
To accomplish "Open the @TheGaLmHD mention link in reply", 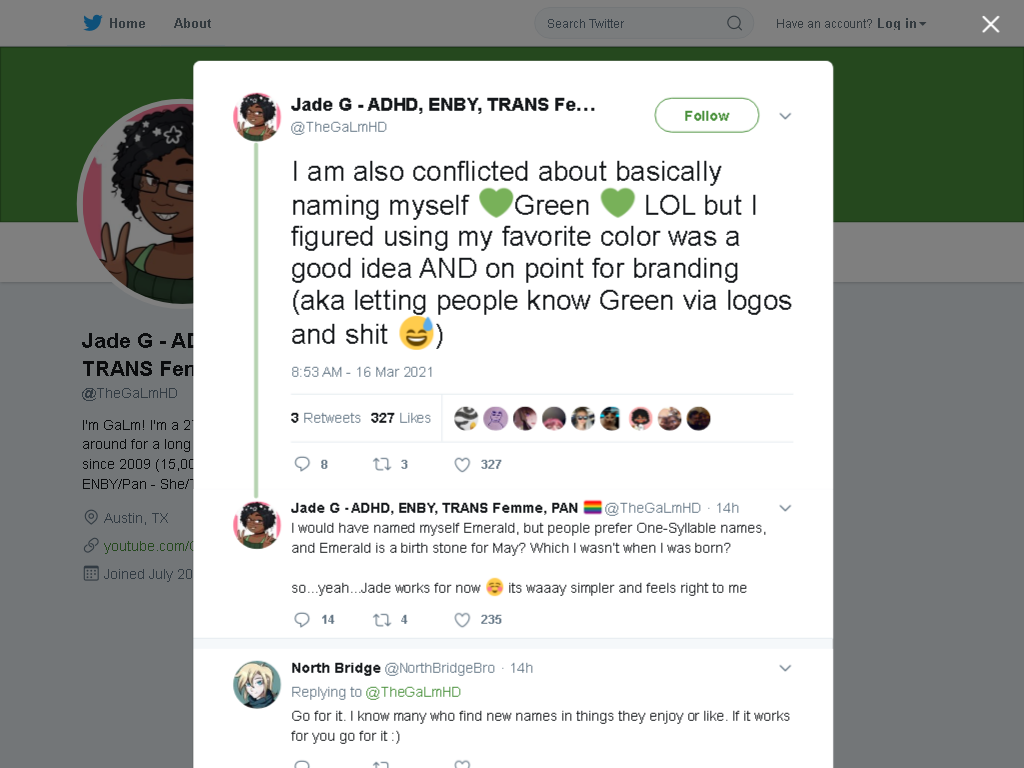I will point(413,692).
